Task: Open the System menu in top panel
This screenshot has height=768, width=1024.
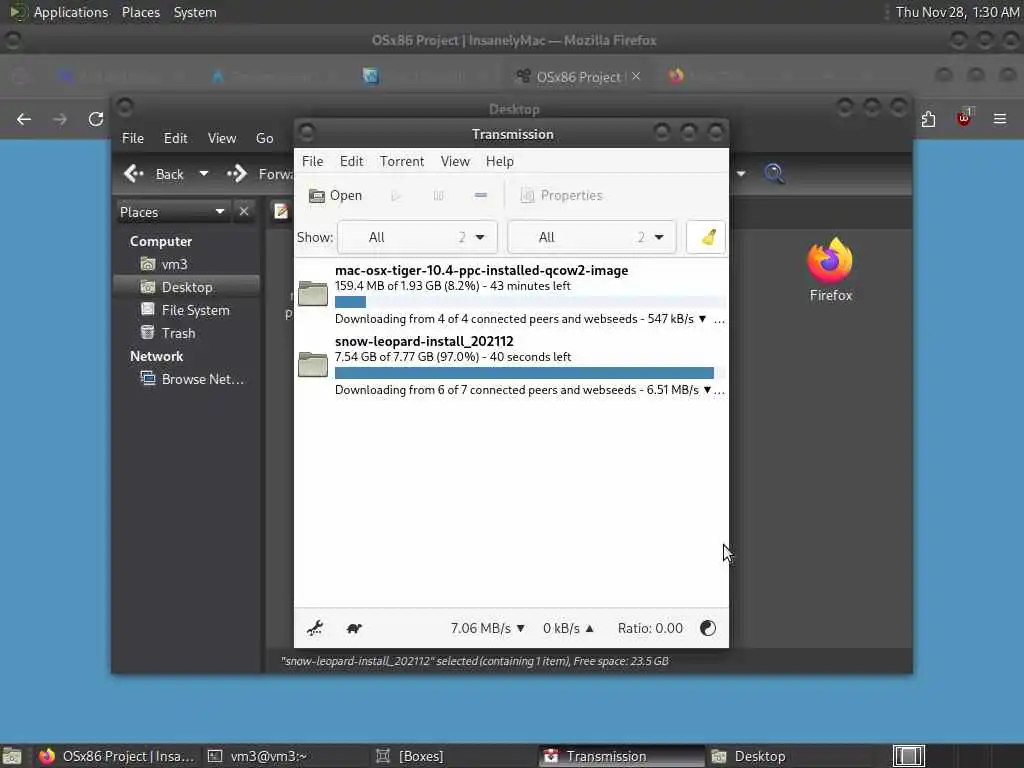Action: 195,12
